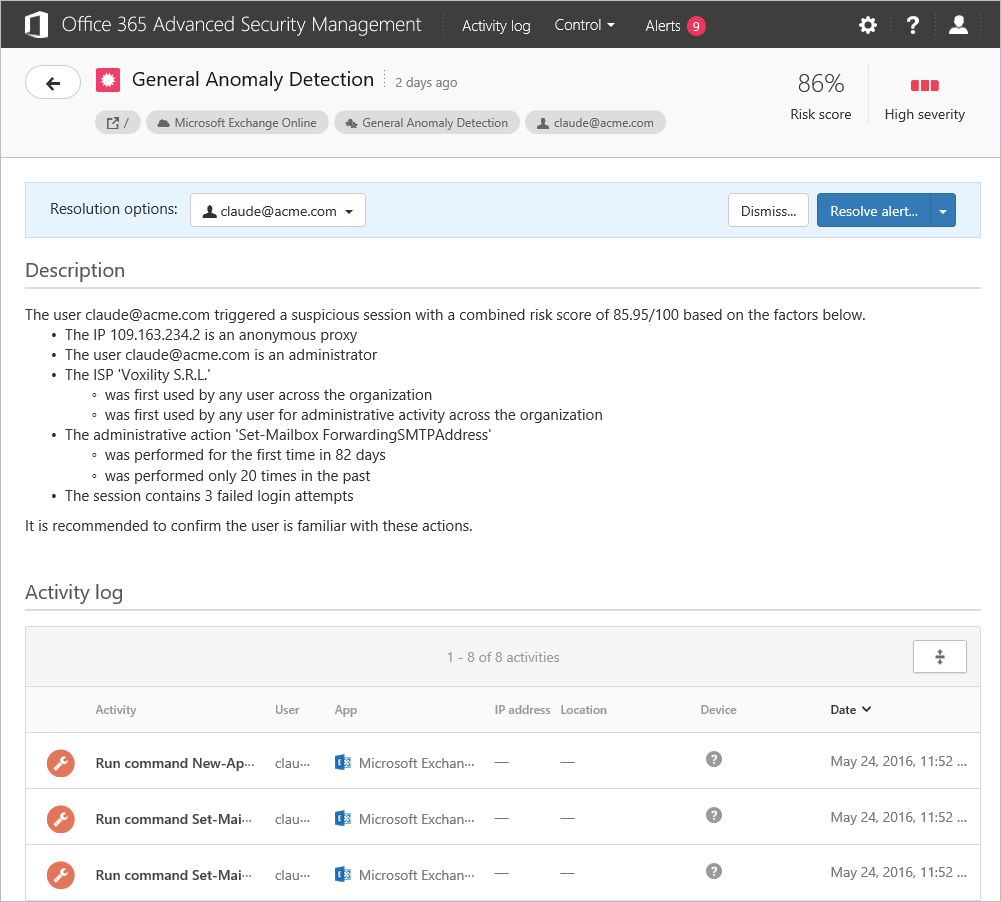Expand the Resolve alert split-button arrow
The height and width of the screenshot is (902, 1001).
click(943, 210)
